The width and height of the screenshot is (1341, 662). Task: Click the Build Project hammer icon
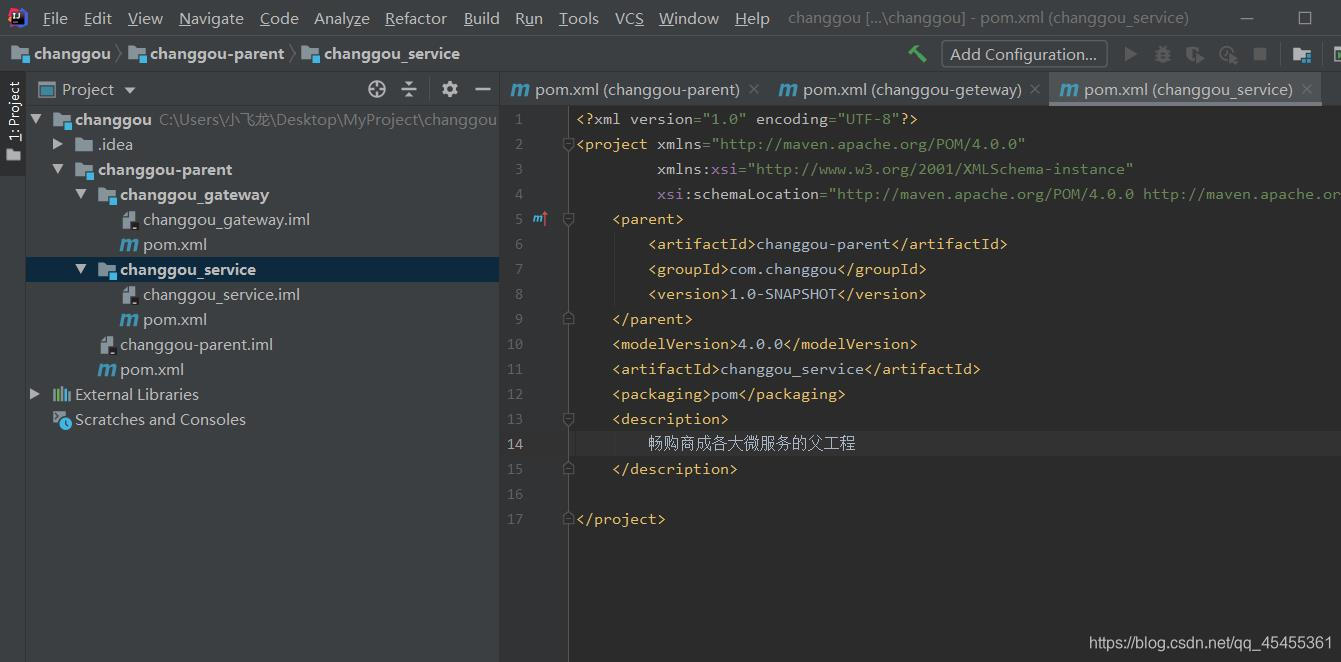(x=917, y=54)
